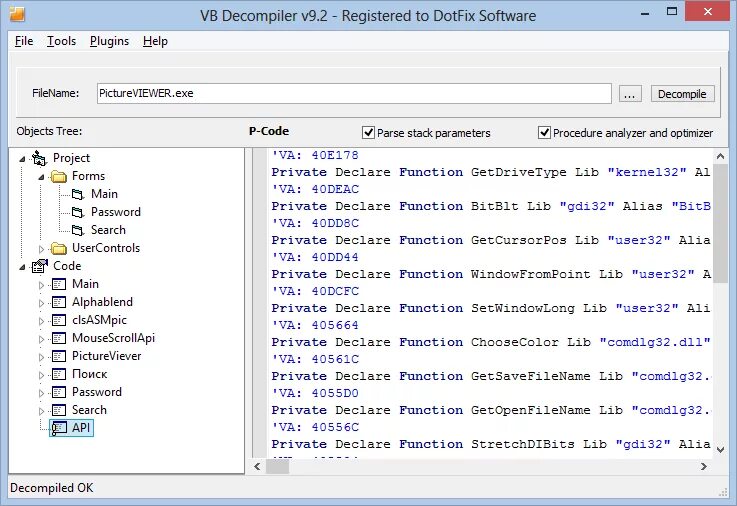Select the UserControls folder icon
737x506 pixels.
(x=59, y=248)
